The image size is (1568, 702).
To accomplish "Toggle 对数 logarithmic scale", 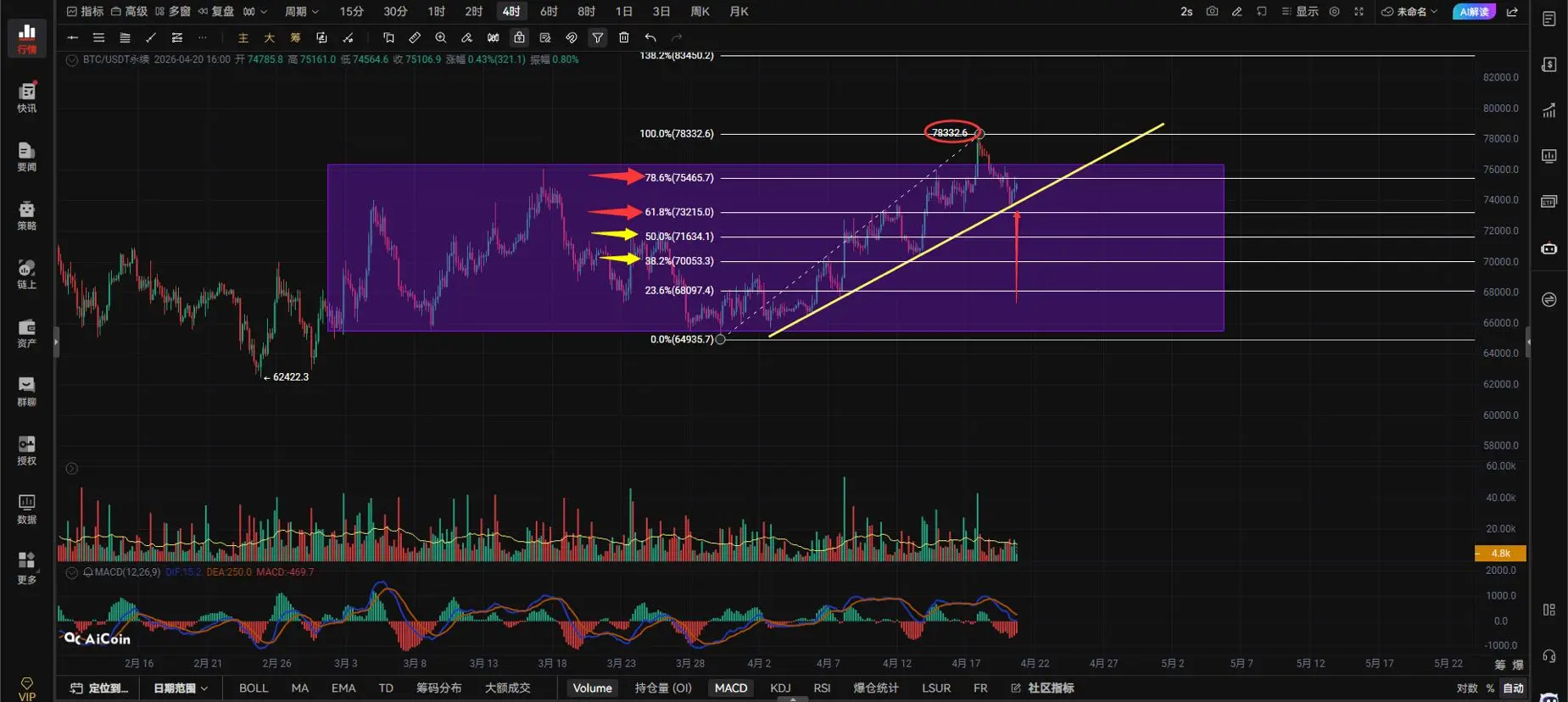I will (1467, 688).
